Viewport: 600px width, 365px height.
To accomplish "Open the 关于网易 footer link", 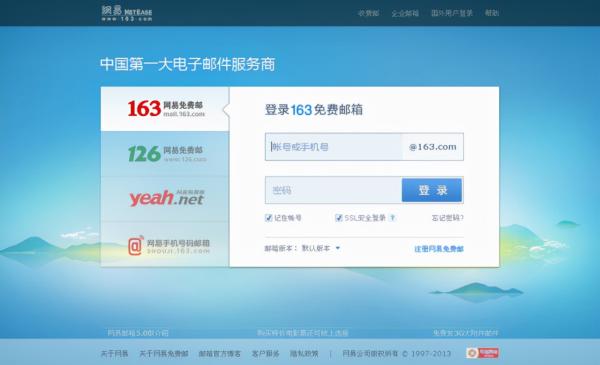I will click(114, 354).
